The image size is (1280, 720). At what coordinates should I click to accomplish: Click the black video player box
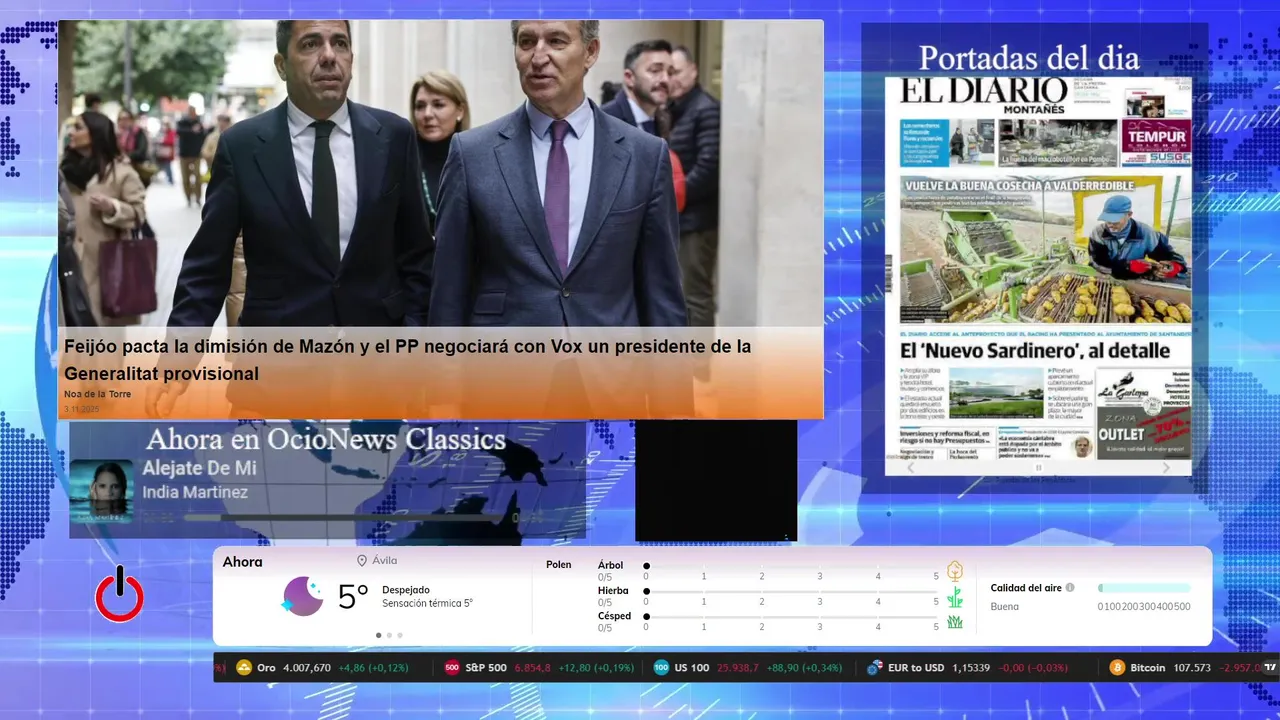point(716,481)
